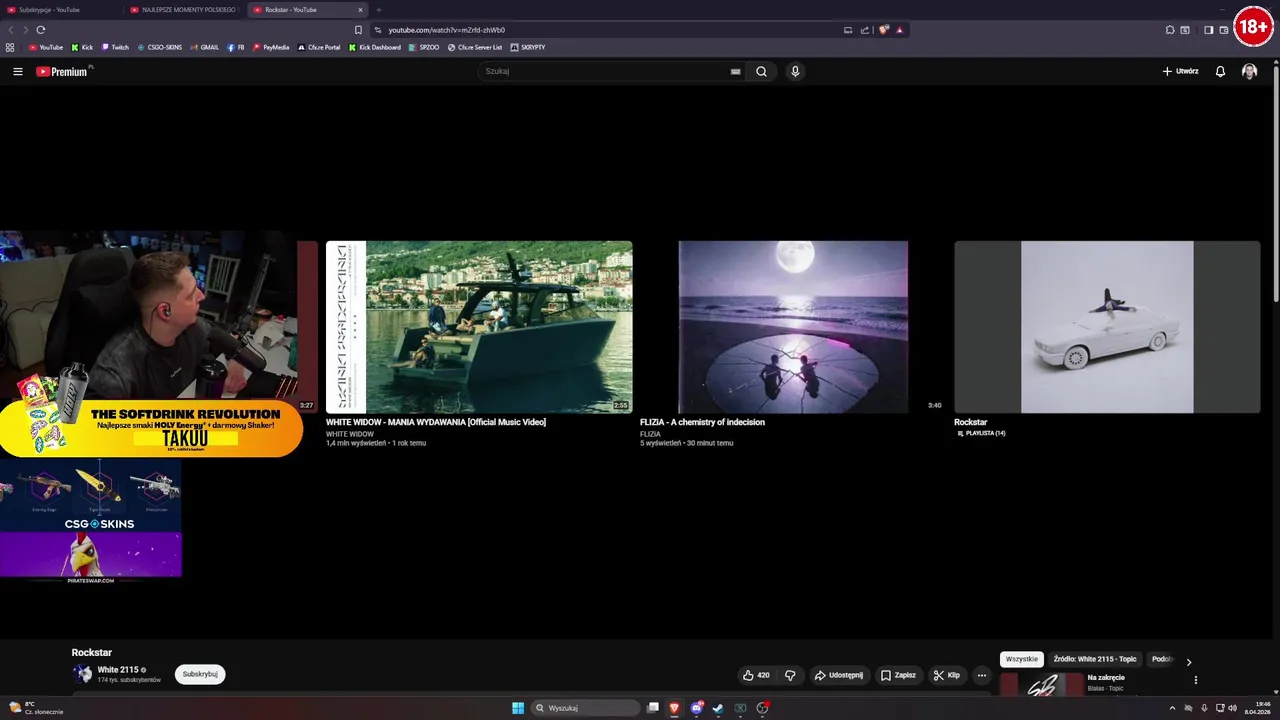Click the taskbar Wyszukaj search box
This screenshot has width=1280, height=720.
586,708
